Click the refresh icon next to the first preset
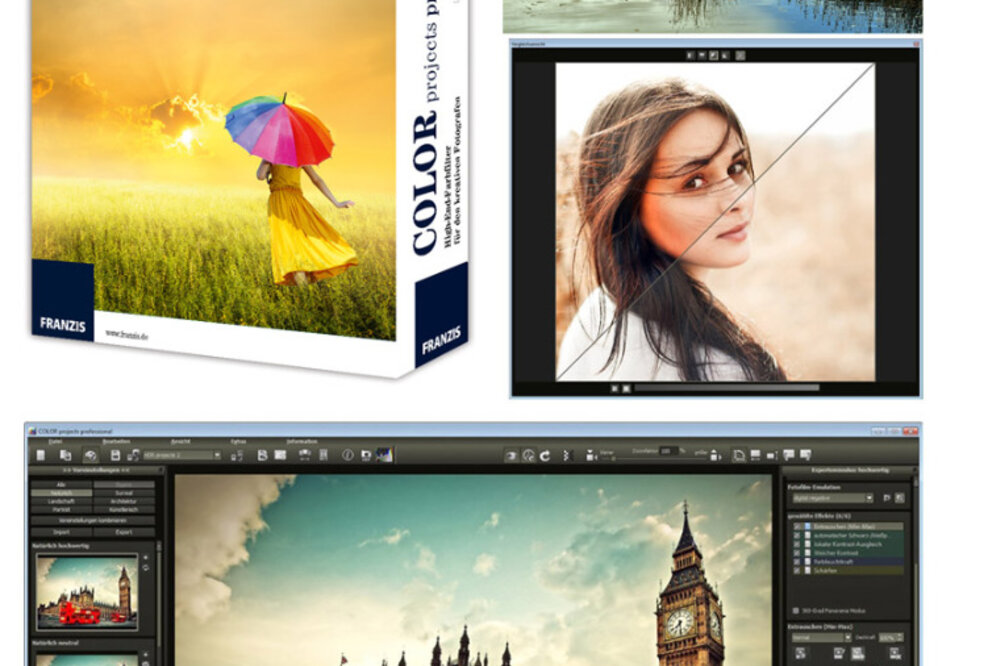The image size is (988, 666). pos(145,567)
